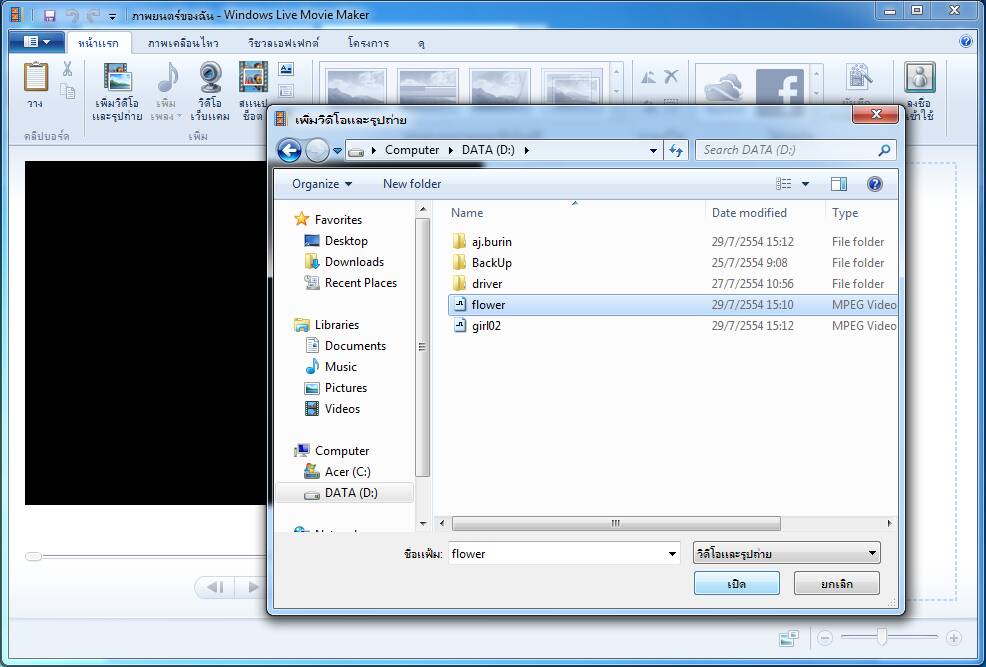Expand the change view options arrow
The height and width of the screenshot is (667, 986).
pyautogui.click(x=806, y=184)
